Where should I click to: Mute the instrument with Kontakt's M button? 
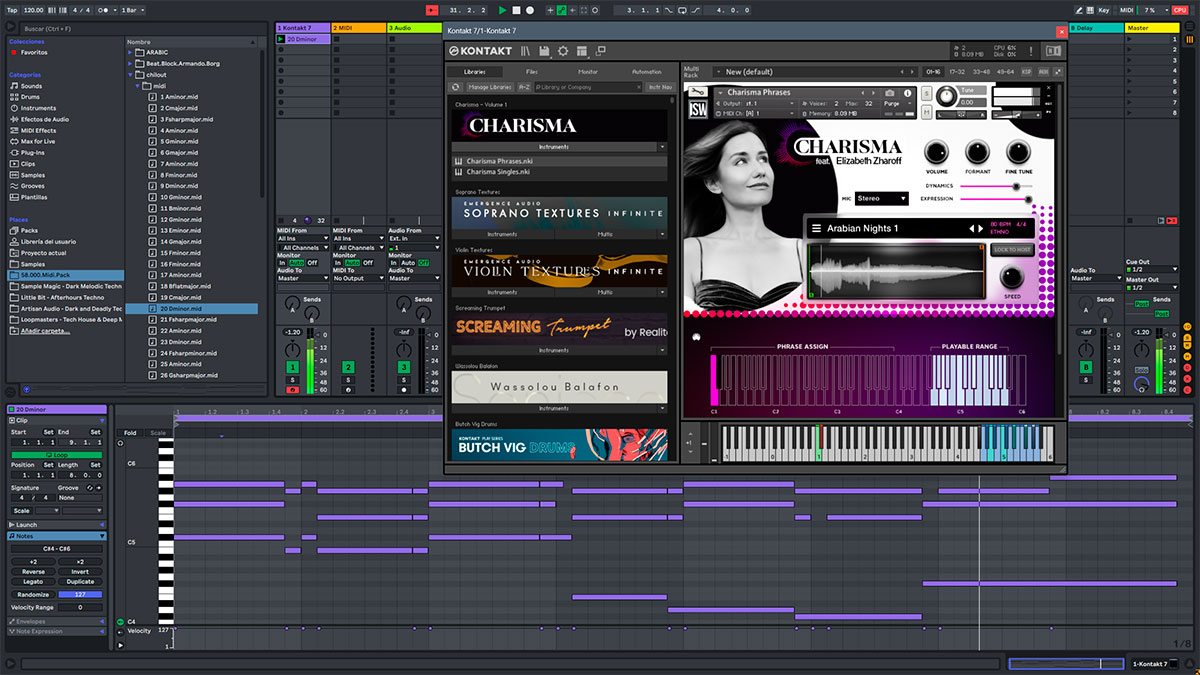(x=928, y=112)
